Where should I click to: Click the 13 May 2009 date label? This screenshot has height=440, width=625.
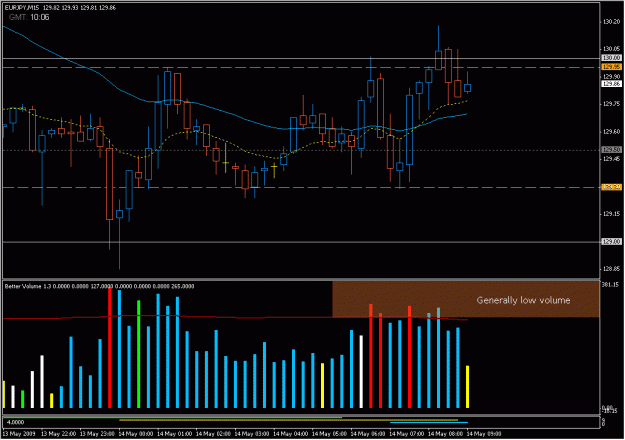pos(19,434)
